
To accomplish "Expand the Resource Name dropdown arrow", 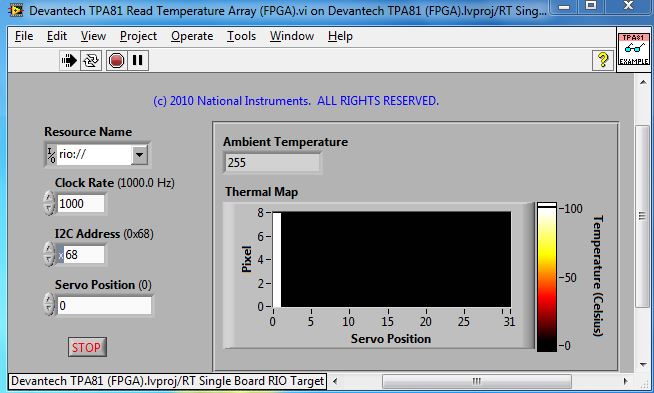I will tap(139, 155).
